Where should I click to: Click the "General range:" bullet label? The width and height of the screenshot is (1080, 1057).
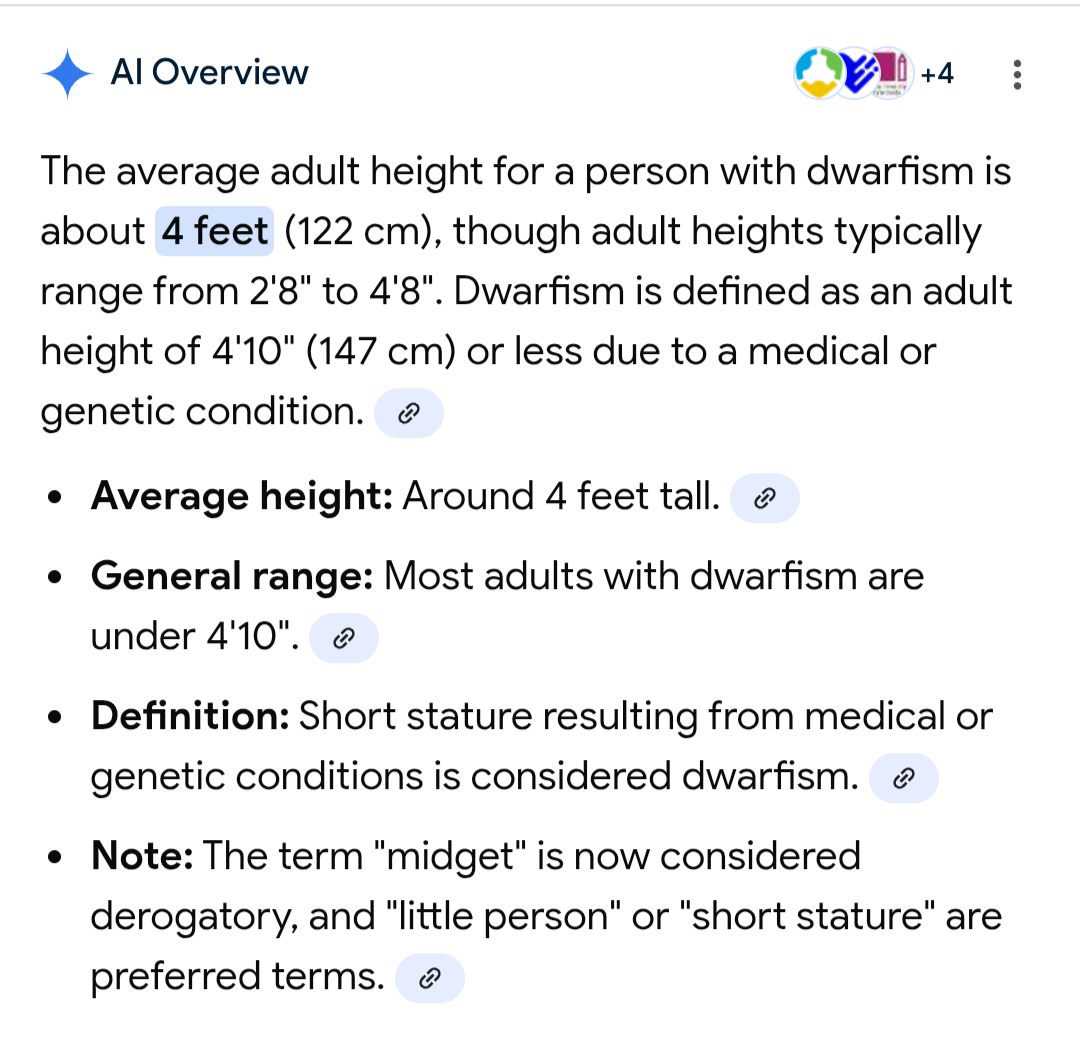pos(232,576)
